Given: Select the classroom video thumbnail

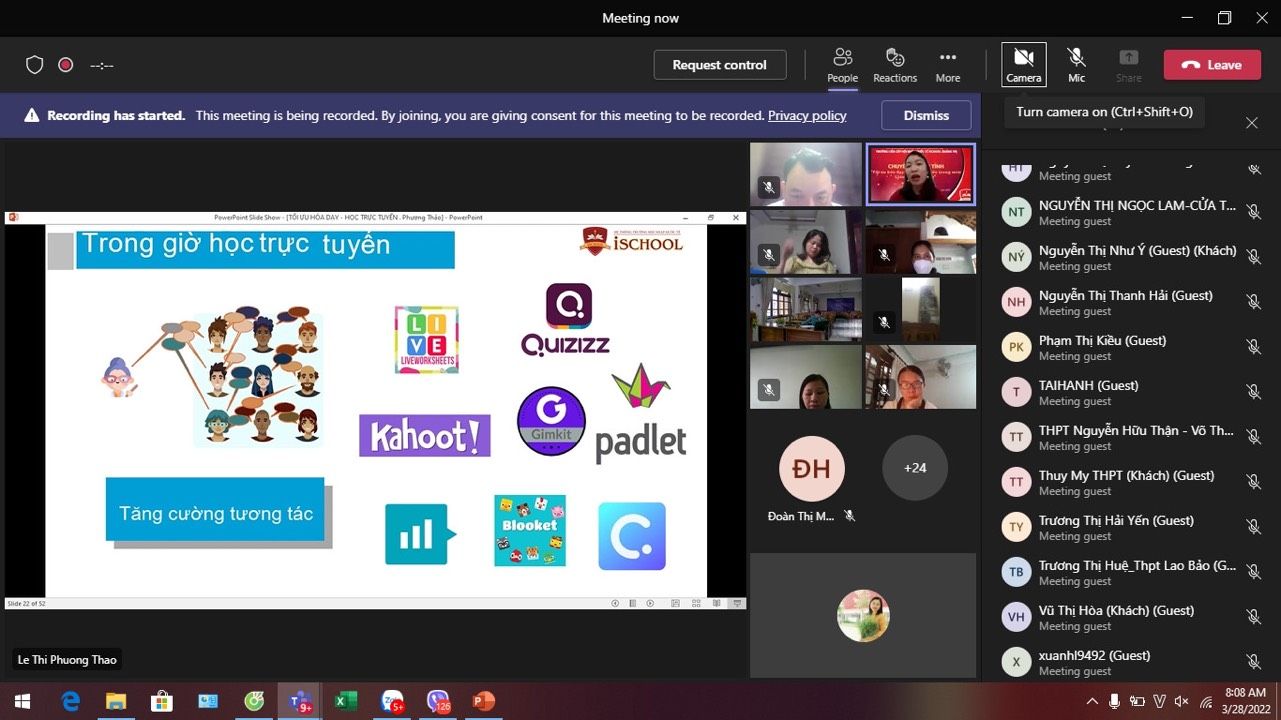Looking at the screenshot, I should (806, 309).
